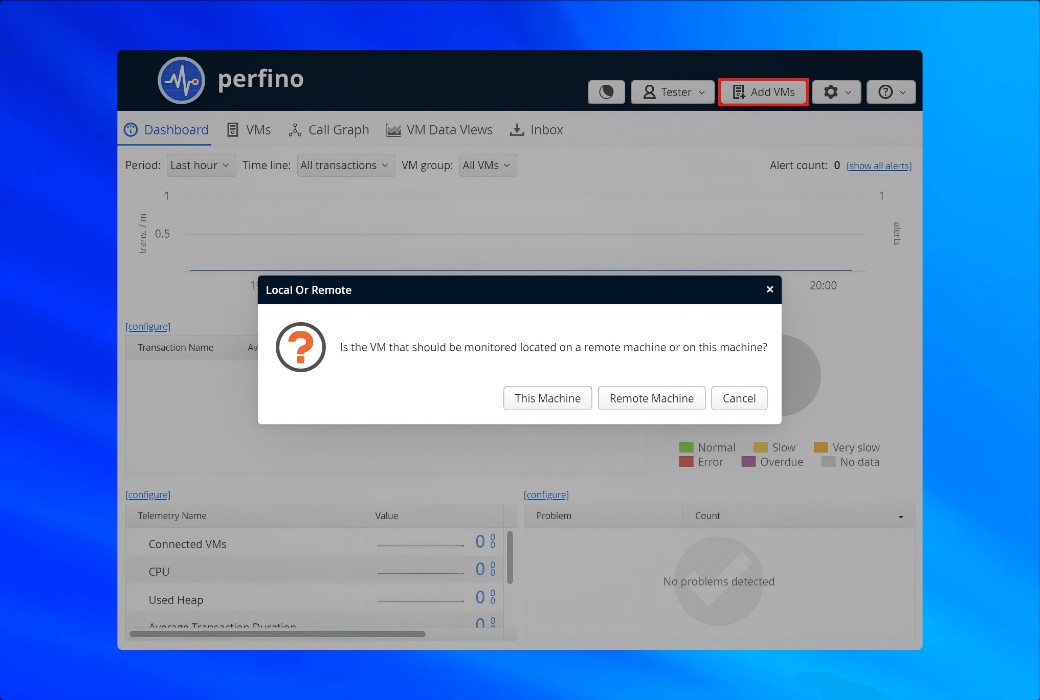Screen dimensions: 1040x700
Task: Click the VM Data Views chart icon
Action: [x=393, y=131]
